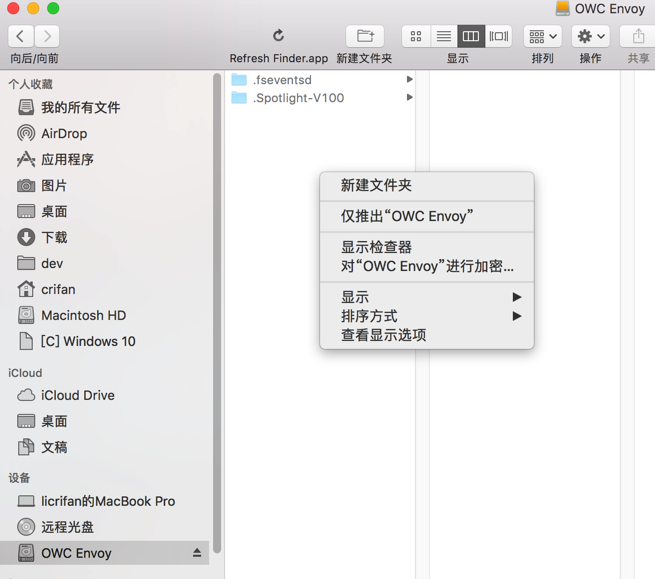655x579 pixels.
Task: Click the sidebar vertical scrollbar
Action: [x=216, y=313]
